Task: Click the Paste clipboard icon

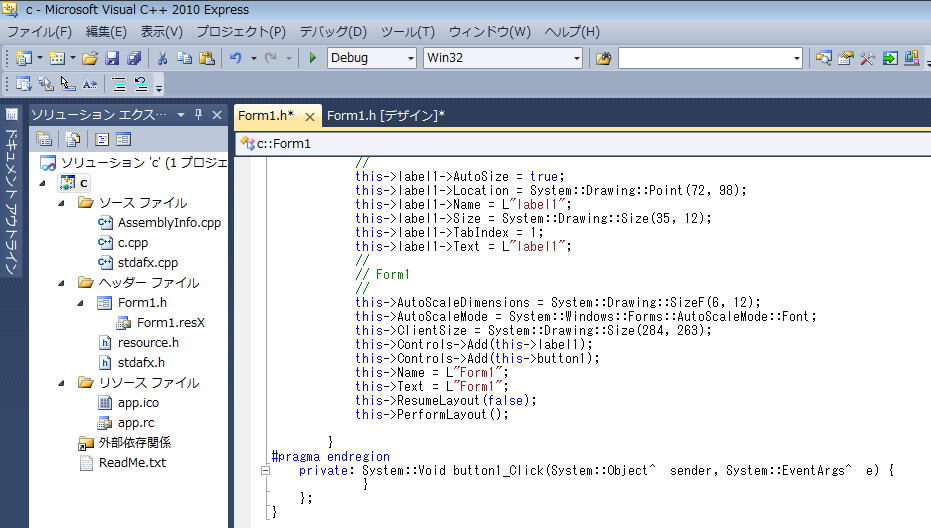Action: click(207, 58)
